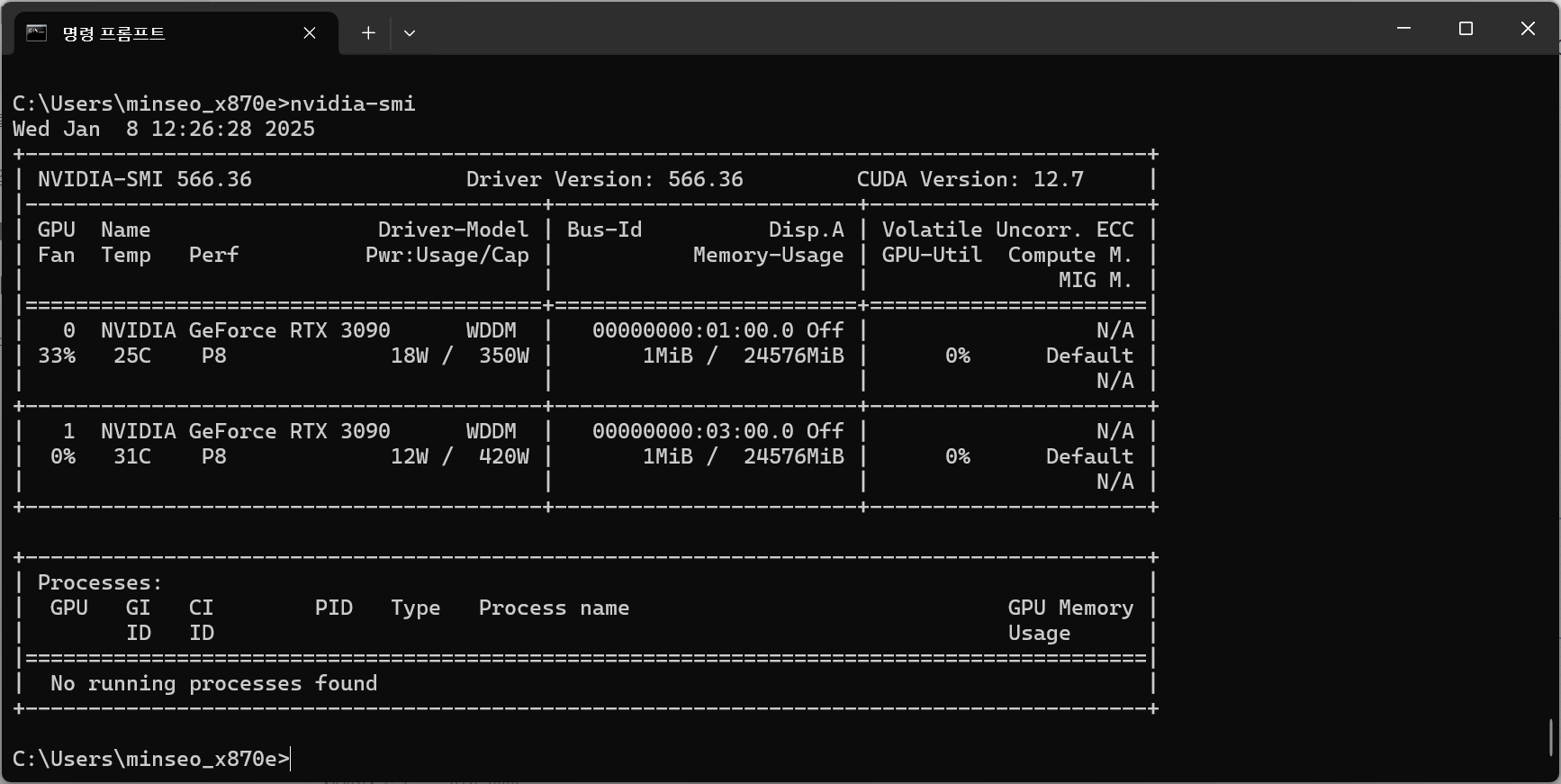The image size is (1561, 784).
Task: Click the 25C temperature value
Action: 132,356
